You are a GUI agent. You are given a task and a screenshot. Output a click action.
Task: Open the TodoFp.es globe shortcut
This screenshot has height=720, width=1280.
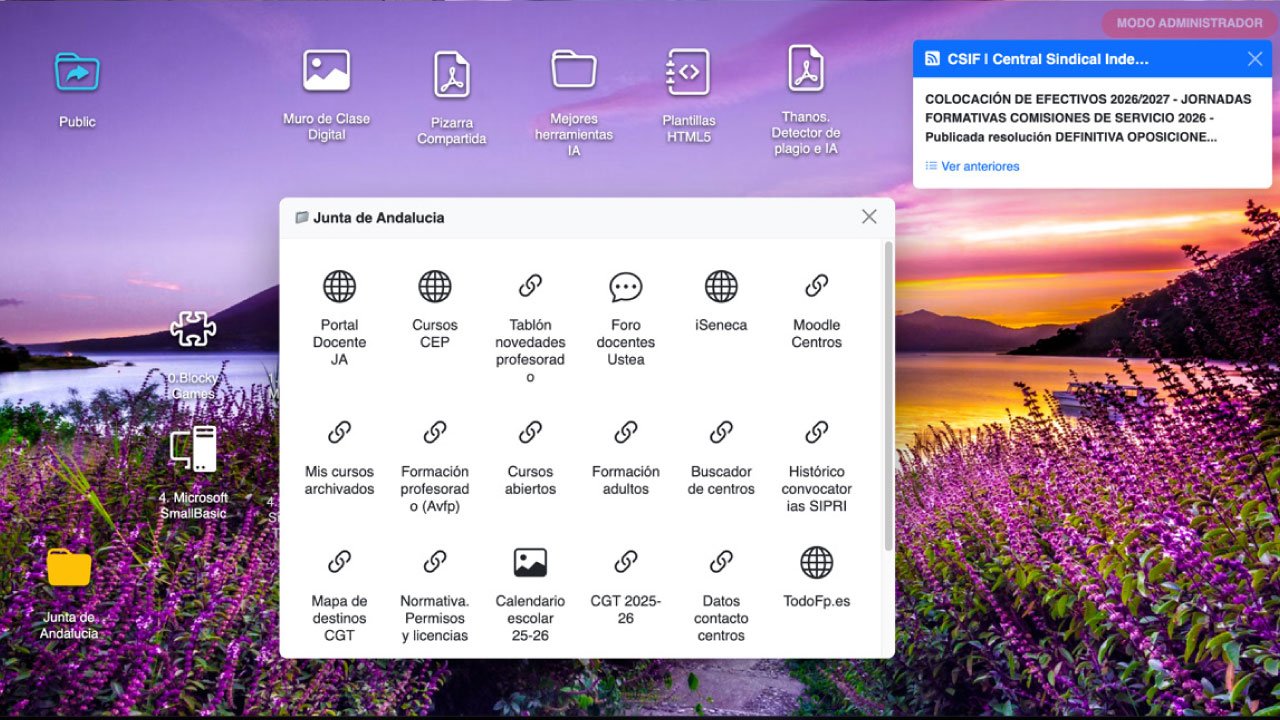pos(817,563)
